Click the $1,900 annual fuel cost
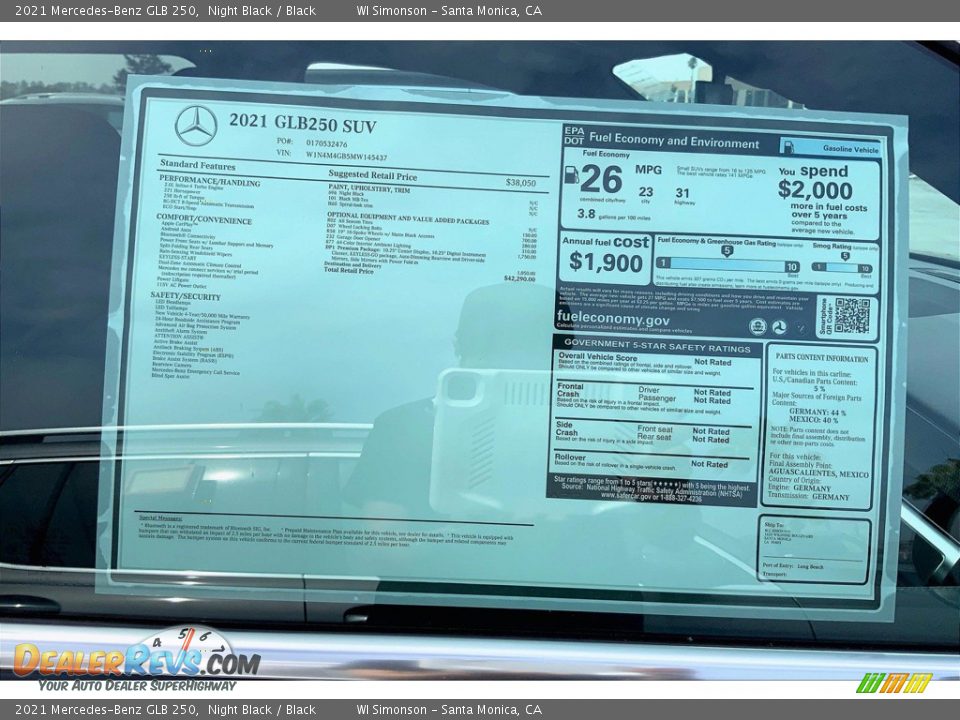 click(x=606, y=262)
